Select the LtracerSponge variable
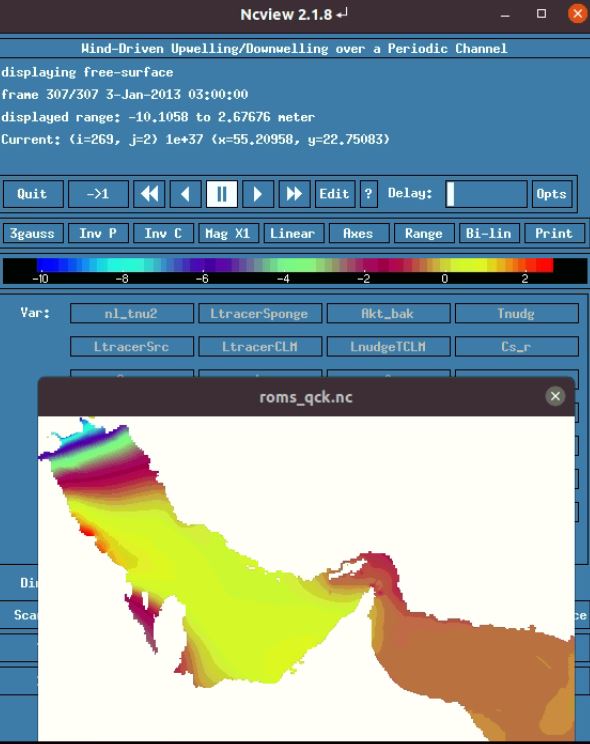Screen dimensions: 590x744 (x=260, y=314)
